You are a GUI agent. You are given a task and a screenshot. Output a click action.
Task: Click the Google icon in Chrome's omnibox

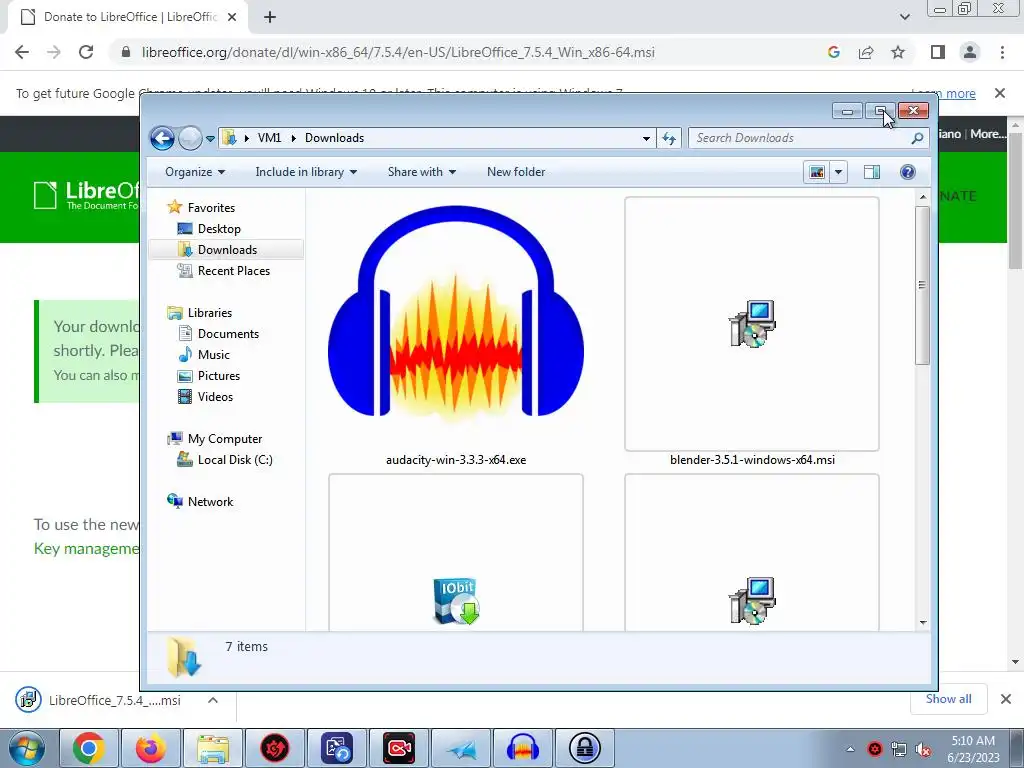833,52
